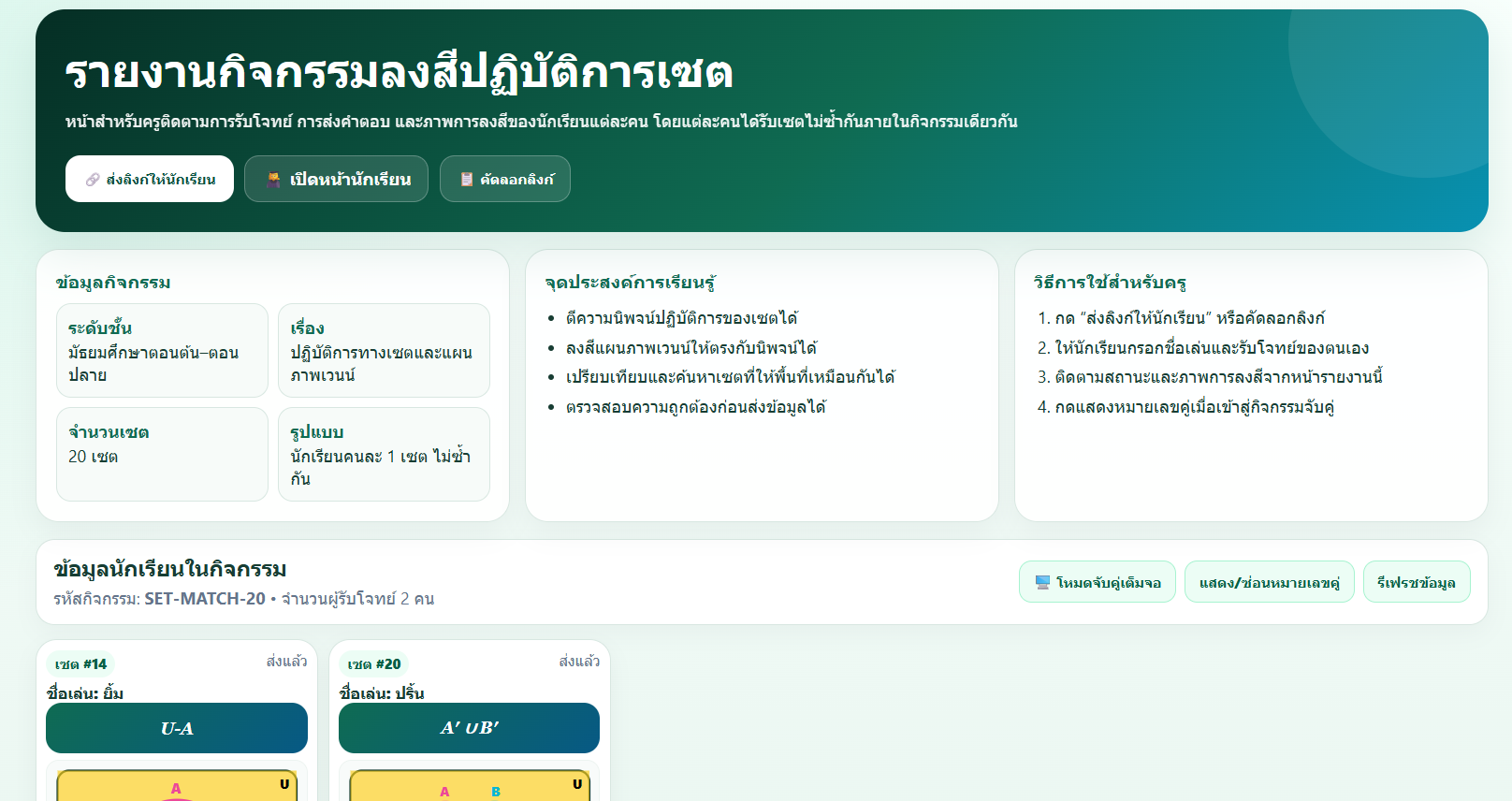Toggle แสดง/ซ่อนหมายเลขคู่ pair numbers
Image resolution: width=1512 pixels, height=801 pixels.
1270,582
